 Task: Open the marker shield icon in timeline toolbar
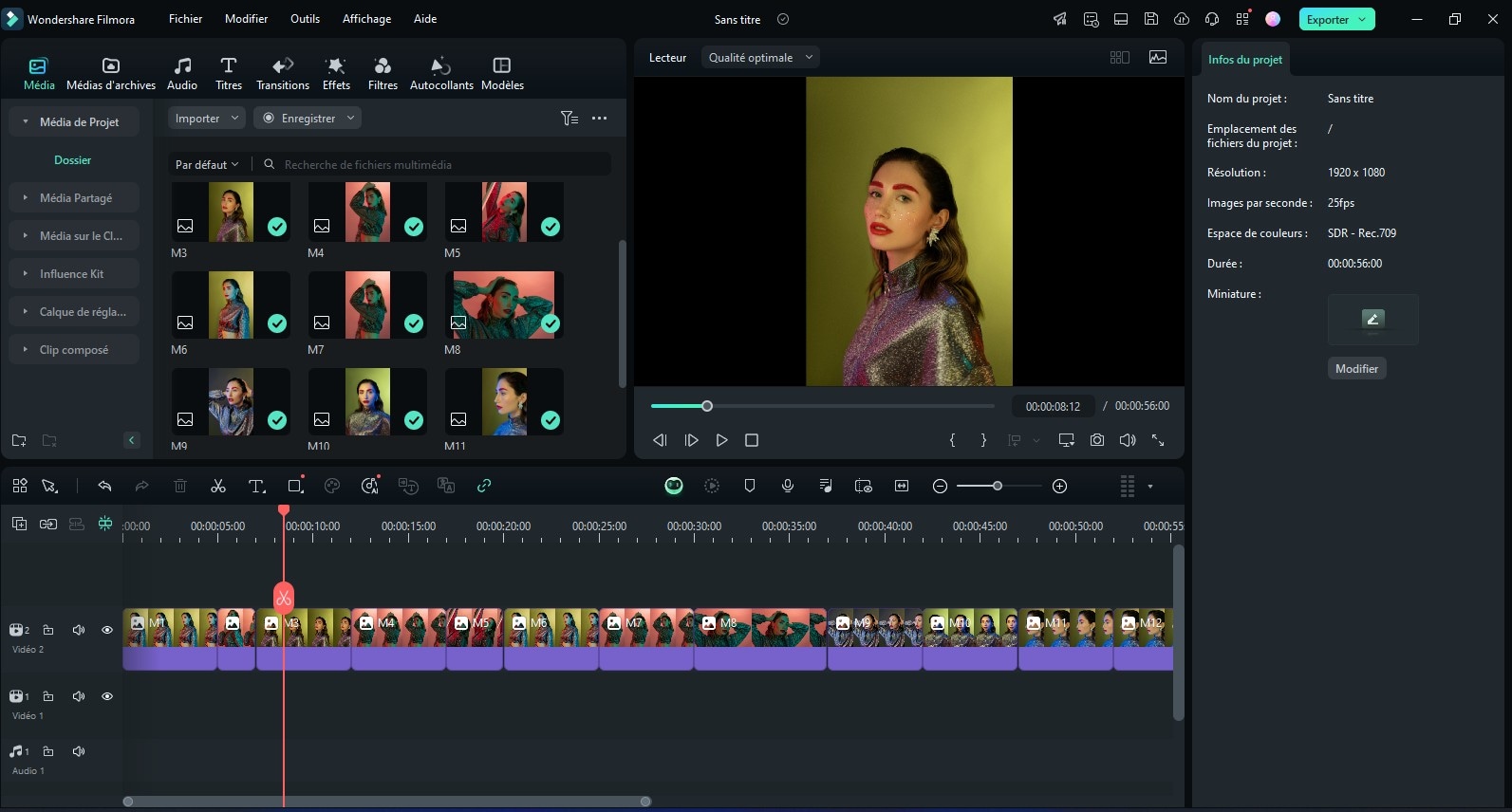pos(750,486)
